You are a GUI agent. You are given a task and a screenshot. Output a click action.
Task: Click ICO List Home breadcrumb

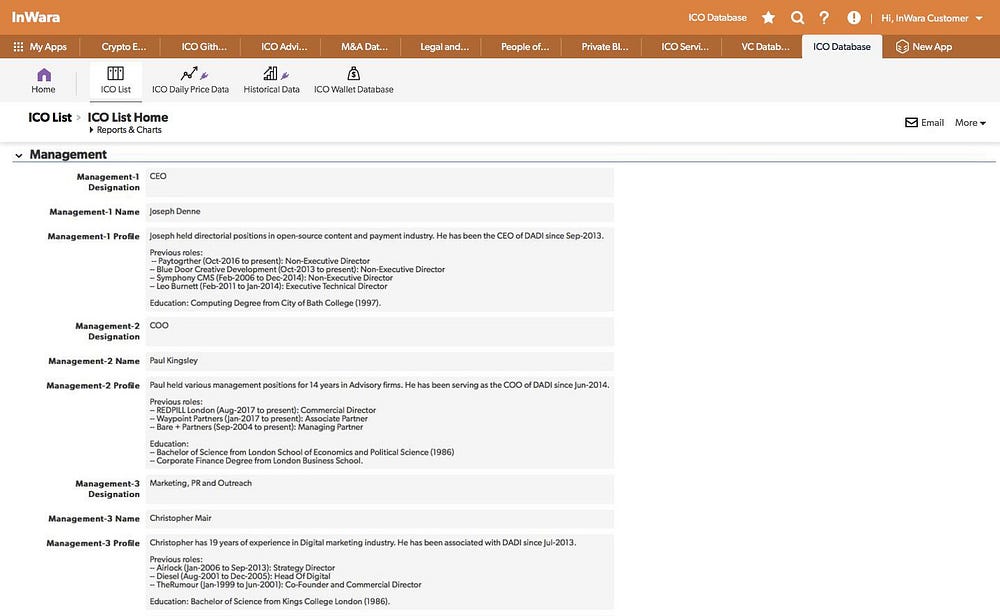point(128,117)
